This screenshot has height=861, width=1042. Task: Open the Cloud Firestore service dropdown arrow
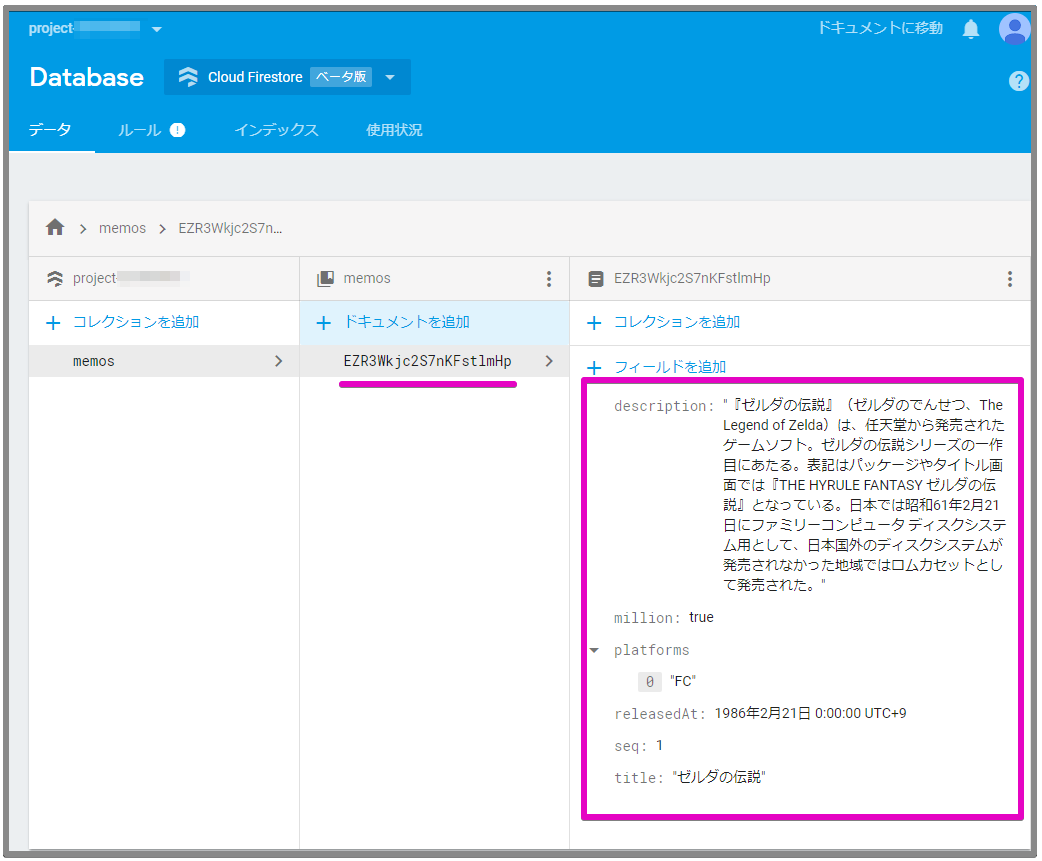coord(390,76)
